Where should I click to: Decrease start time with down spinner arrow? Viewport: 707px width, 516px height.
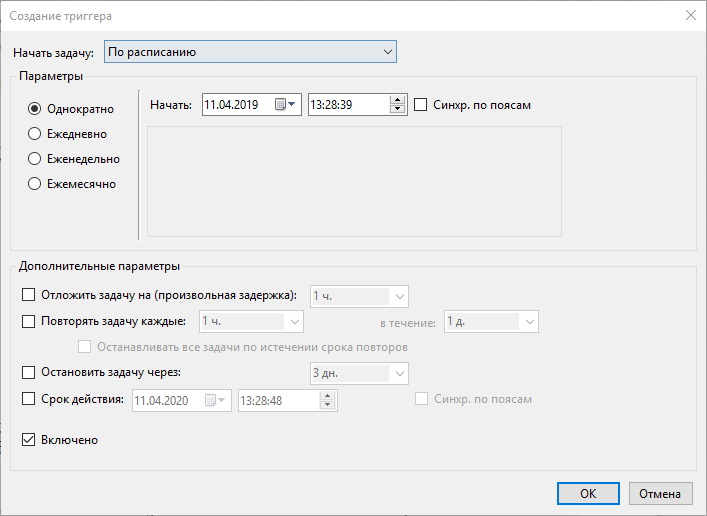[x=397, y=109]
